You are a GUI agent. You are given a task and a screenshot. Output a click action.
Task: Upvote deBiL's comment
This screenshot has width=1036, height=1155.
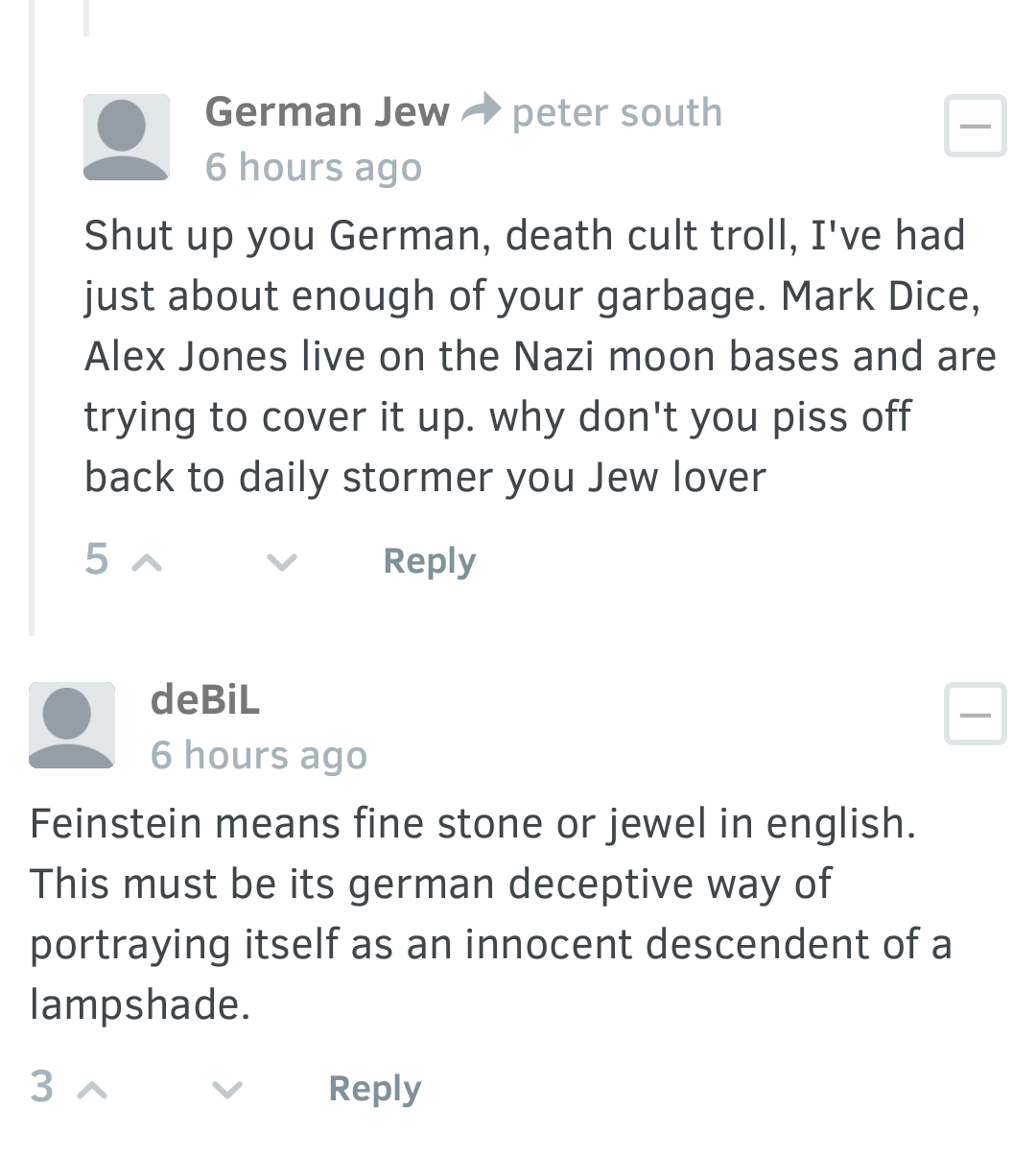click(x=91, y=1091)
